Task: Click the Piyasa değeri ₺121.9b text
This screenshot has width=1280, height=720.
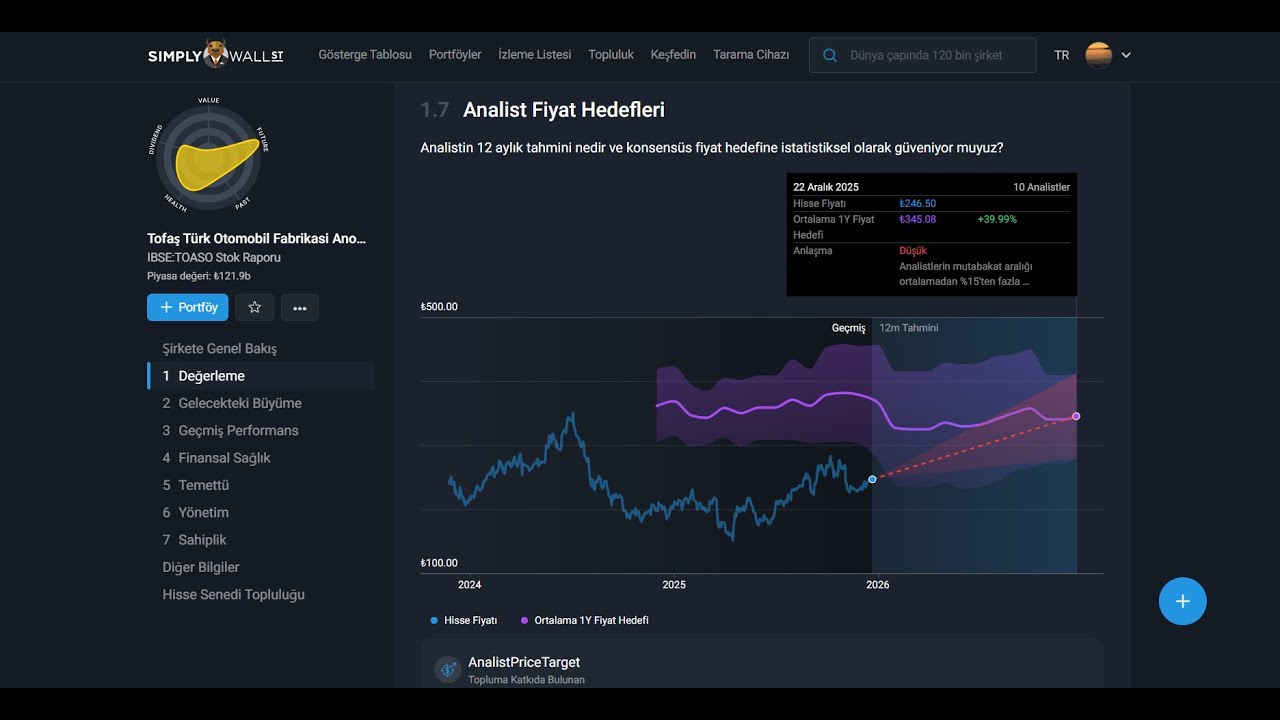Action: point(199,276)
